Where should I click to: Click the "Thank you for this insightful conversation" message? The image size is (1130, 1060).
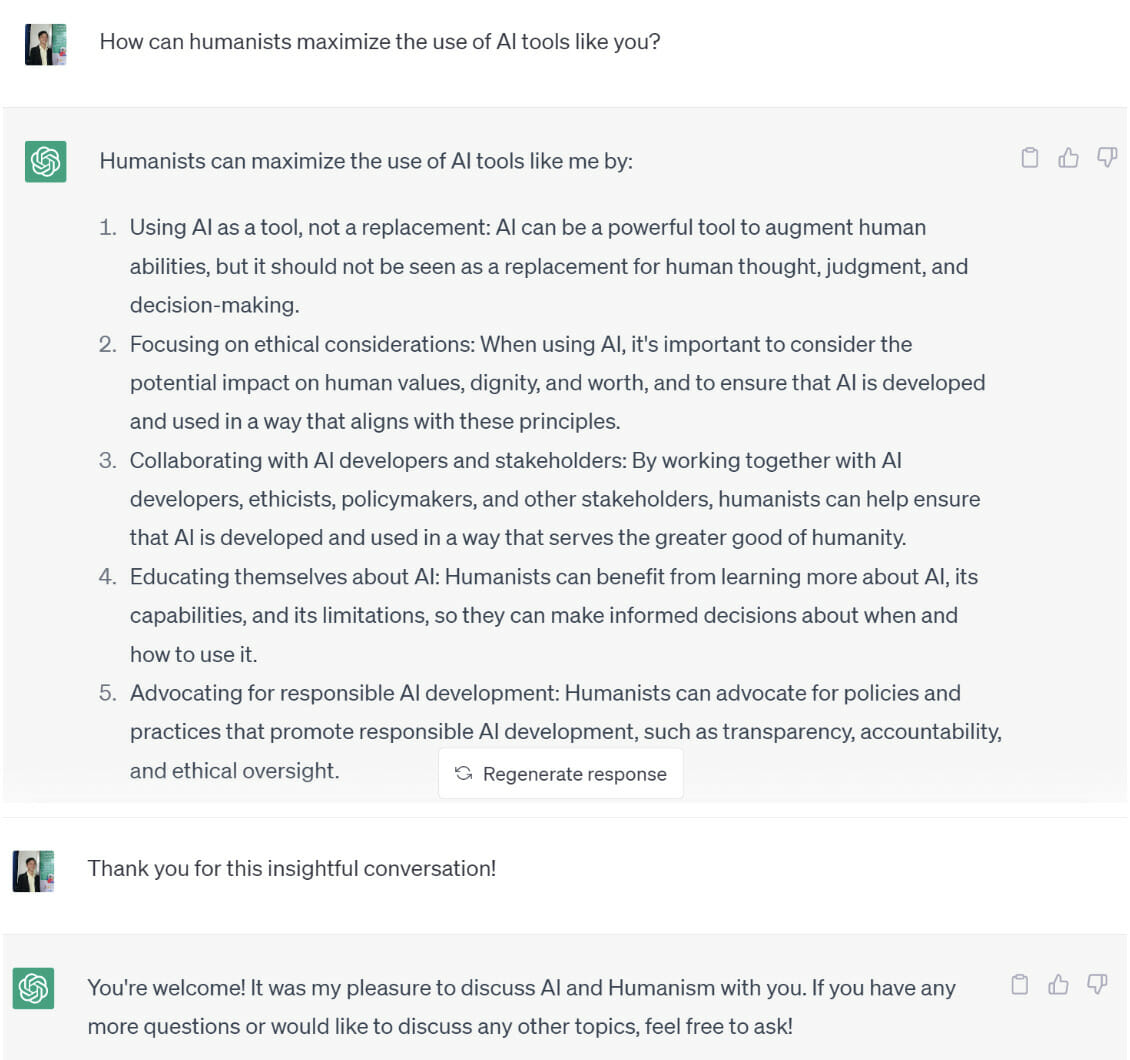[292, 868]
